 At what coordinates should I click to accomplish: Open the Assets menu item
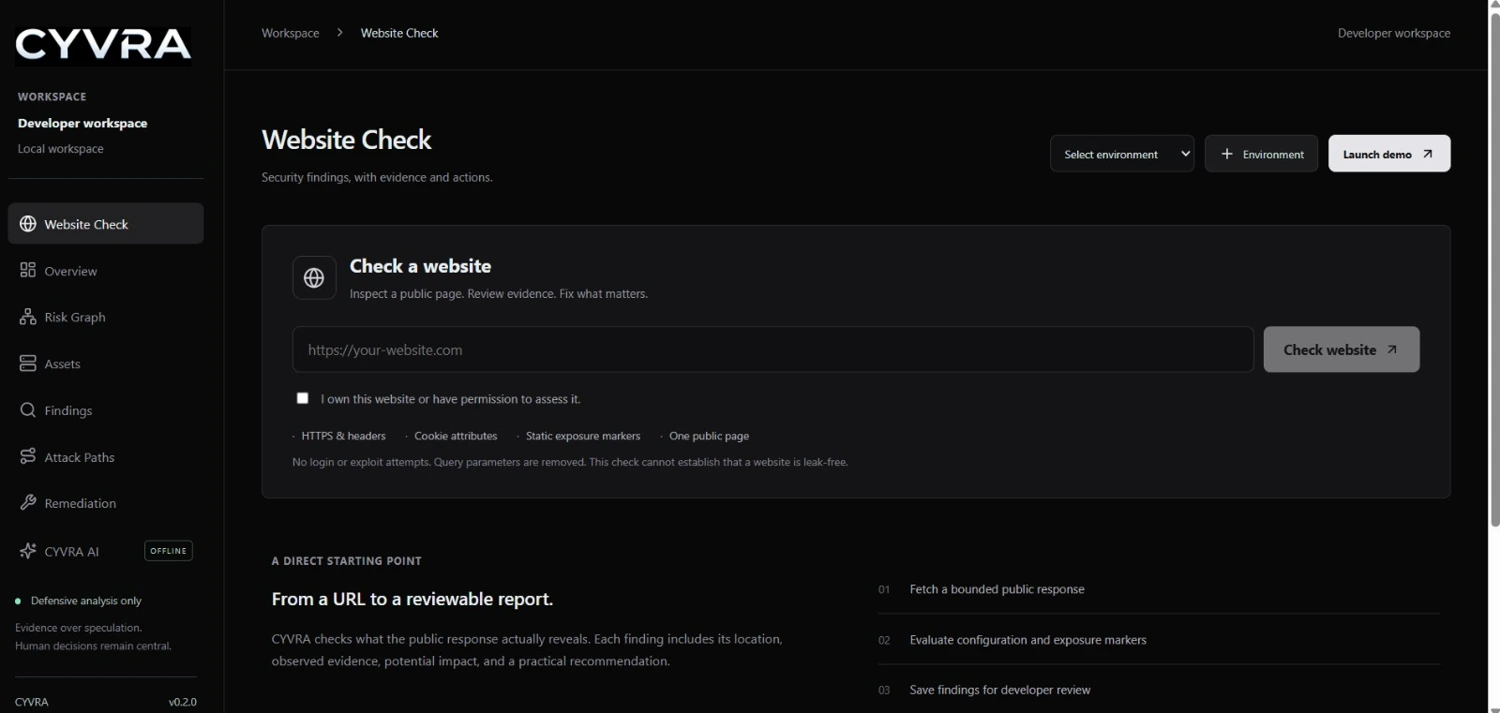pos(106,364)
